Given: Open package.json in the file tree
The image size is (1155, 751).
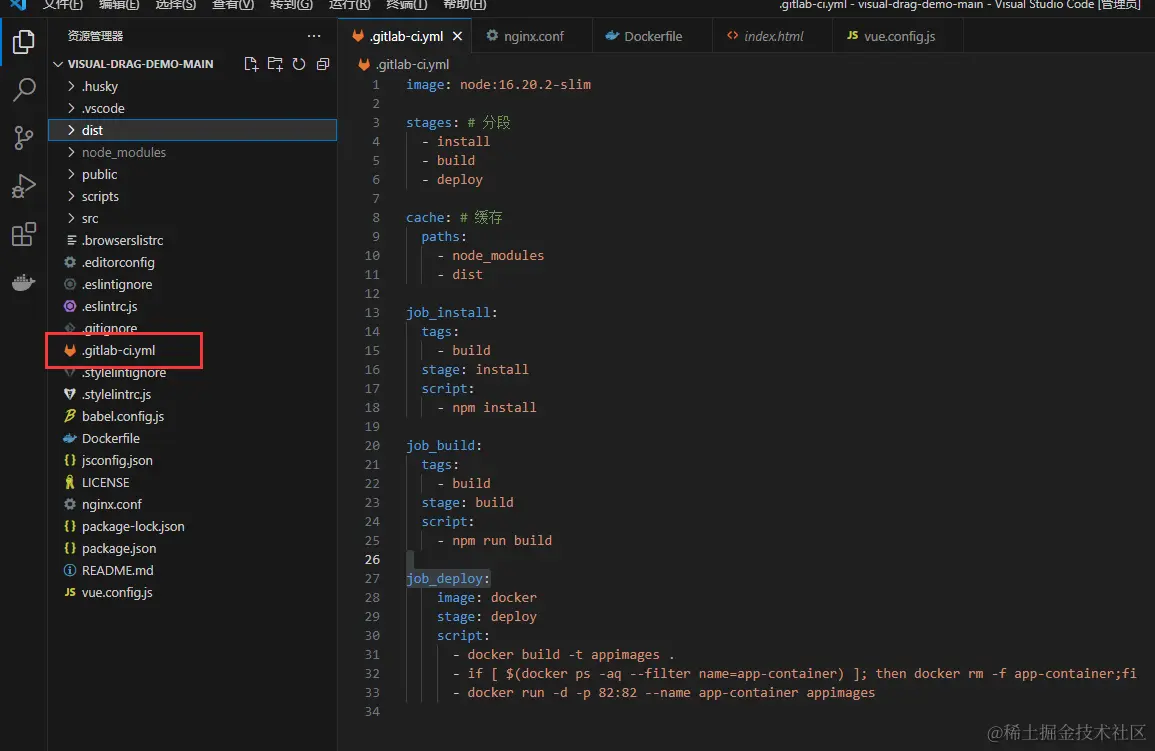Looking at the screenshot, I should 119,548.
